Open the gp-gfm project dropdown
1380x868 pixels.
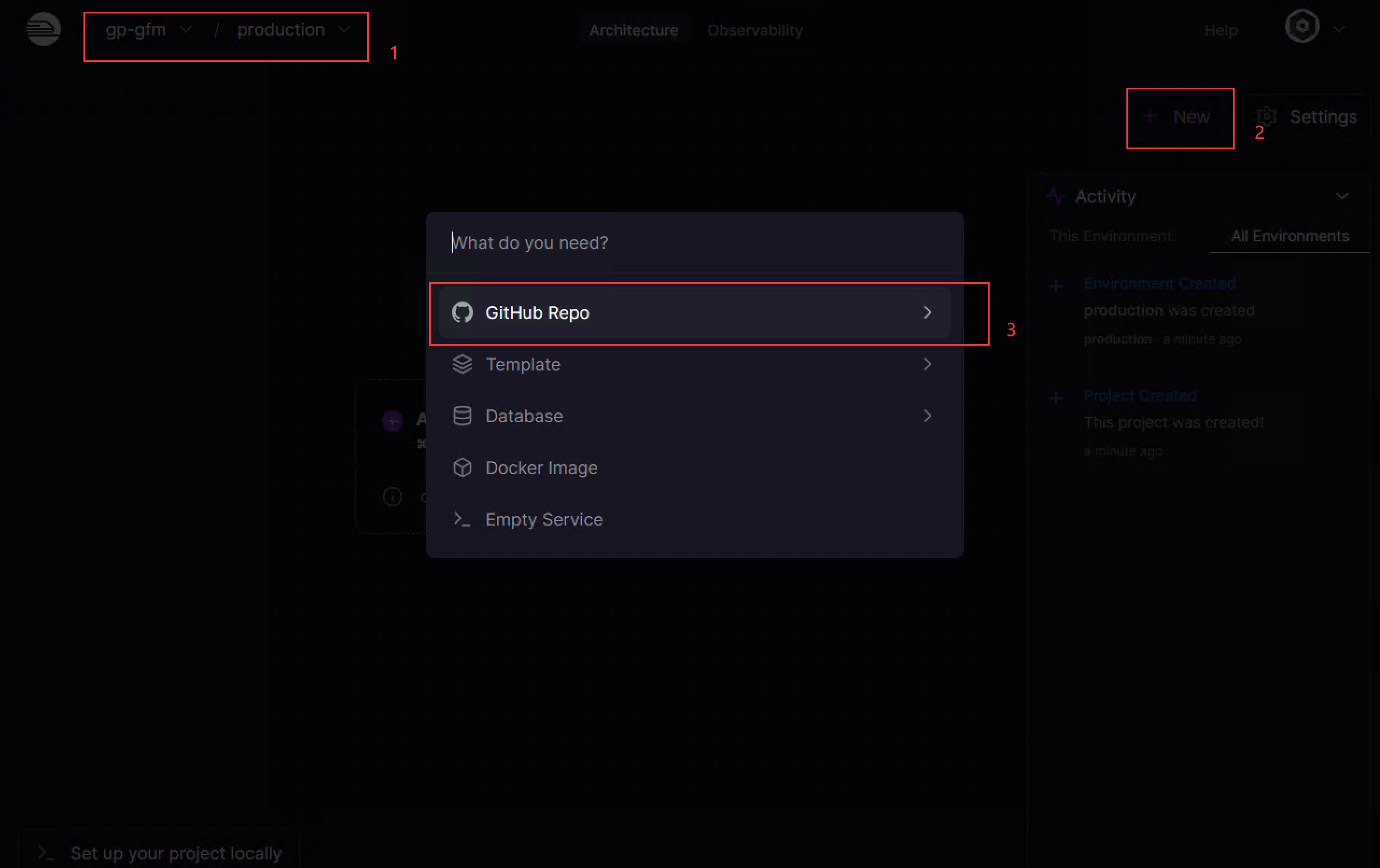[149, 30]
